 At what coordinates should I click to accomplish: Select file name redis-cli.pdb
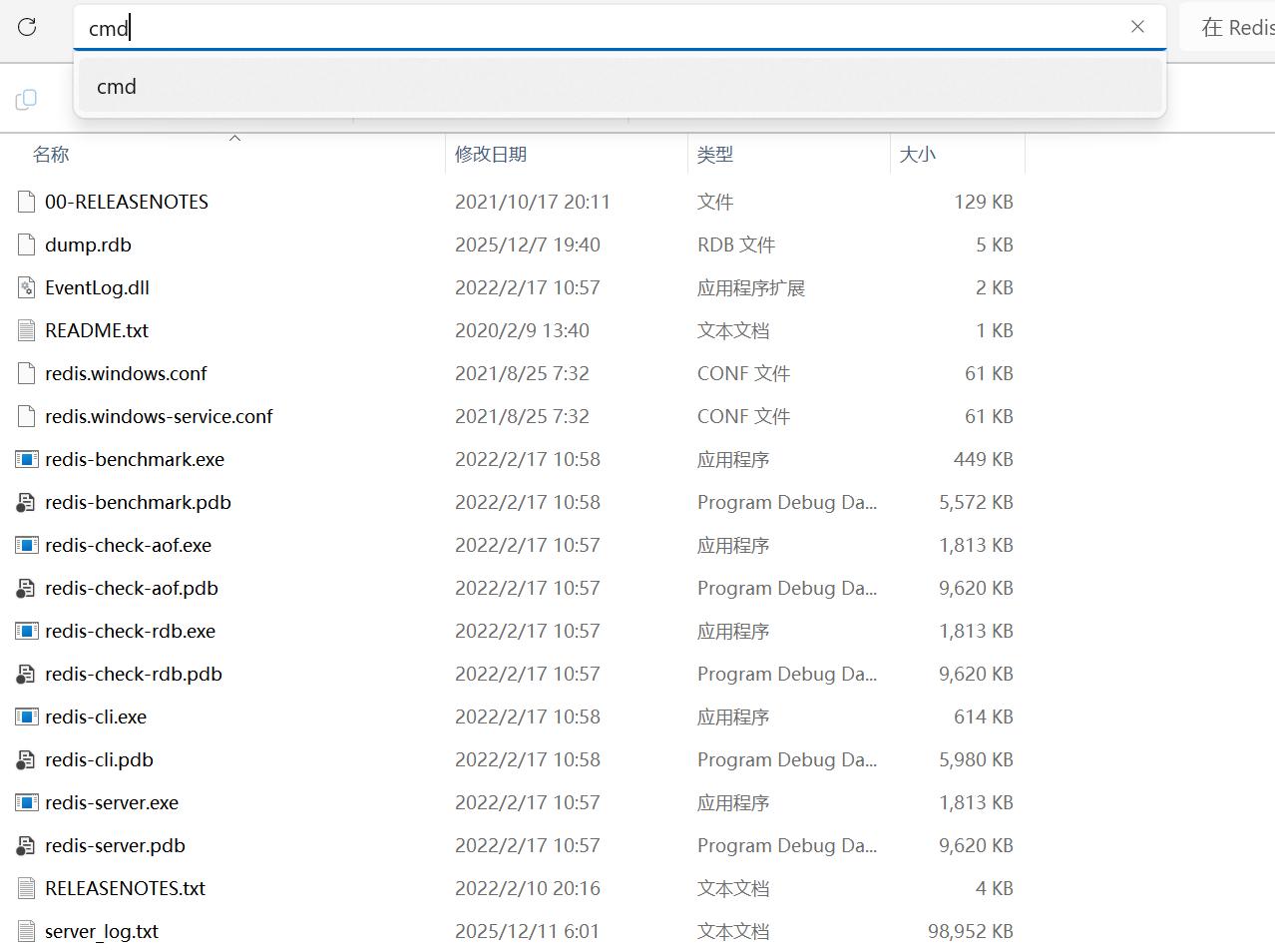coord(99,759)
